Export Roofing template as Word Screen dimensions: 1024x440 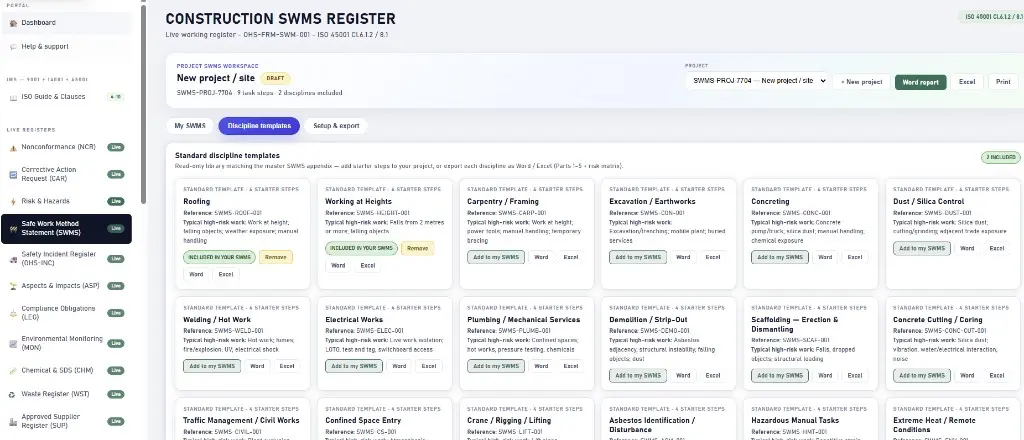pyautogui.click(x=196, y=274)
